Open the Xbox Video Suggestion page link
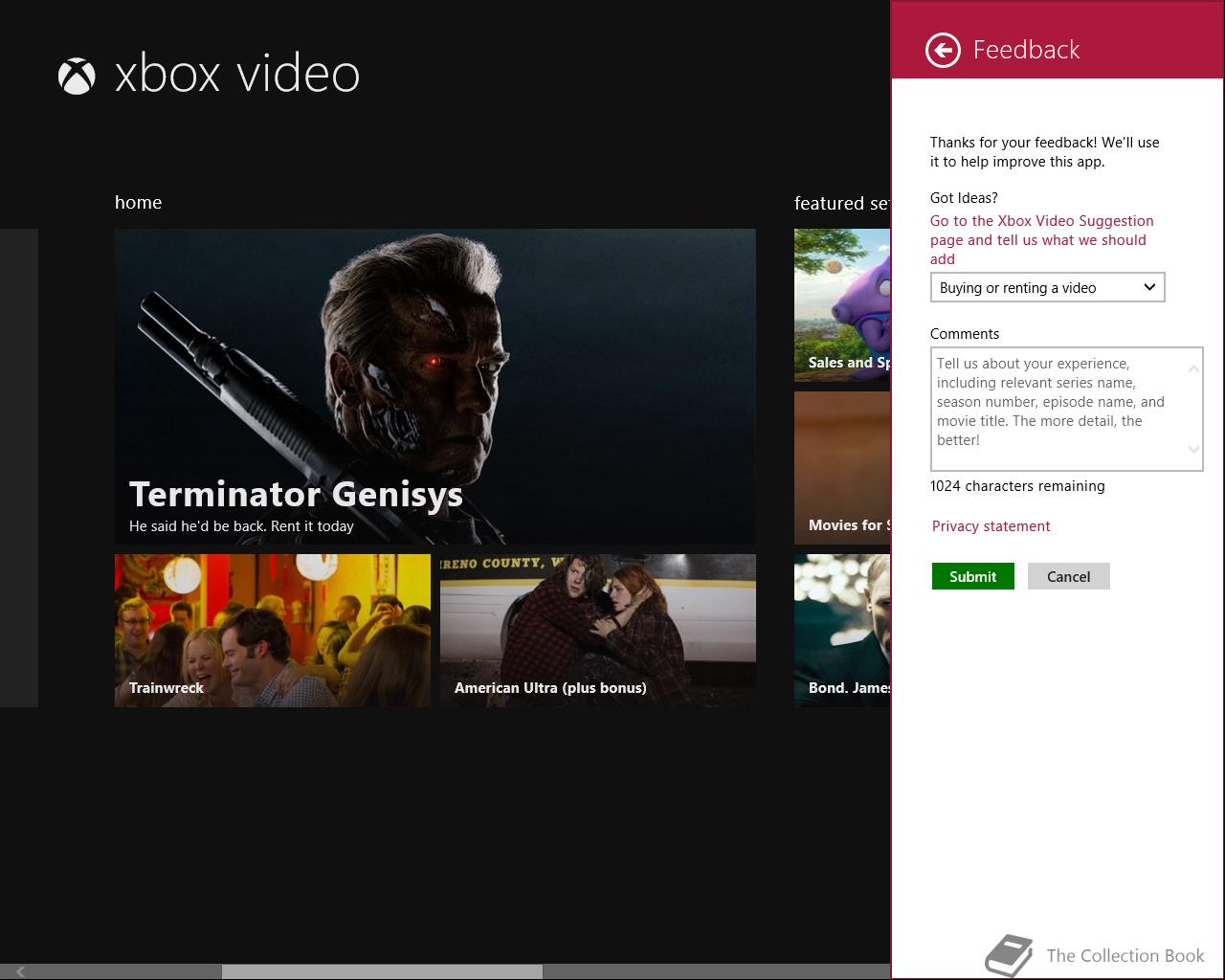1225x980 pixels. tap(1041, 240)
